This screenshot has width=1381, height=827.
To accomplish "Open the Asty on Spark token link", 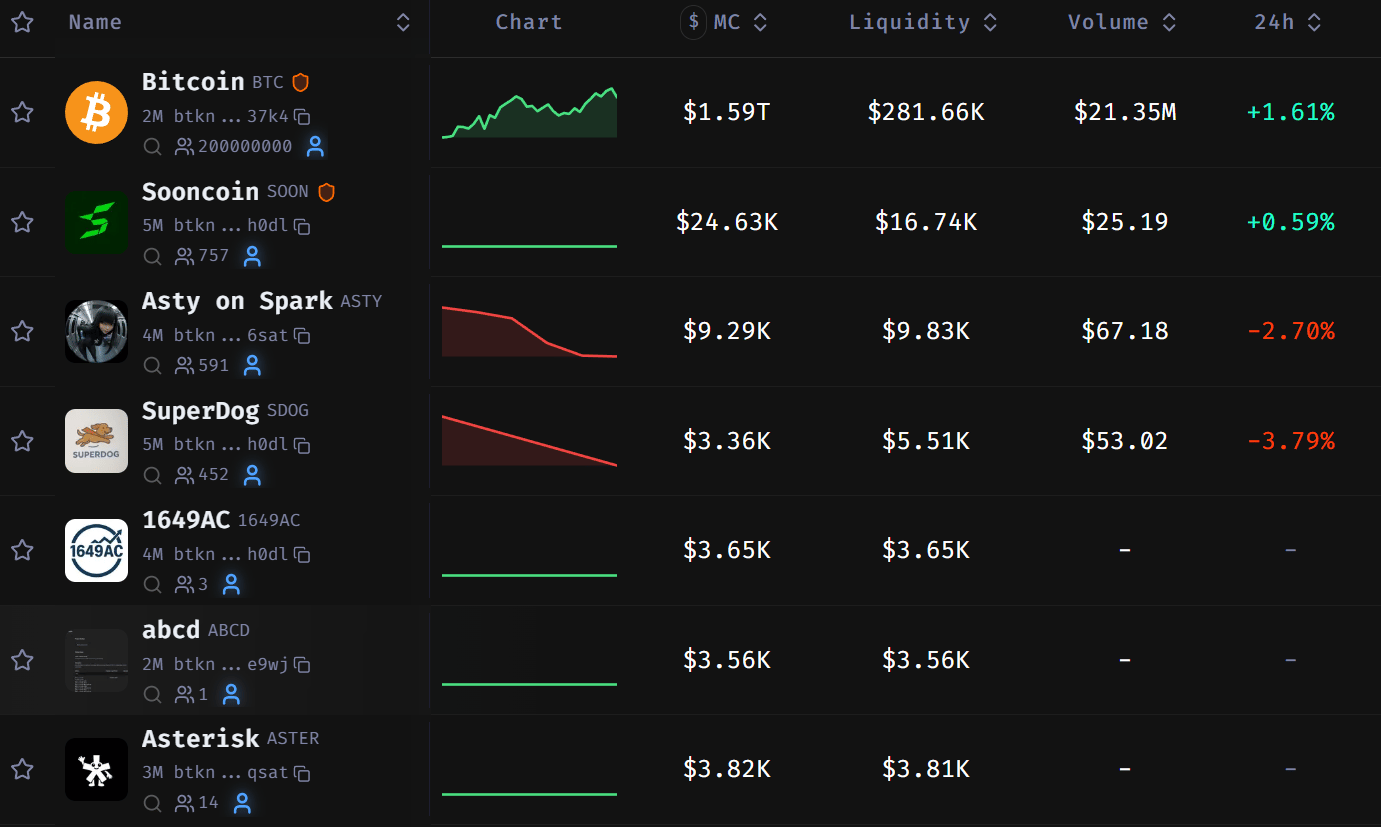I will [x=237, y=301].
